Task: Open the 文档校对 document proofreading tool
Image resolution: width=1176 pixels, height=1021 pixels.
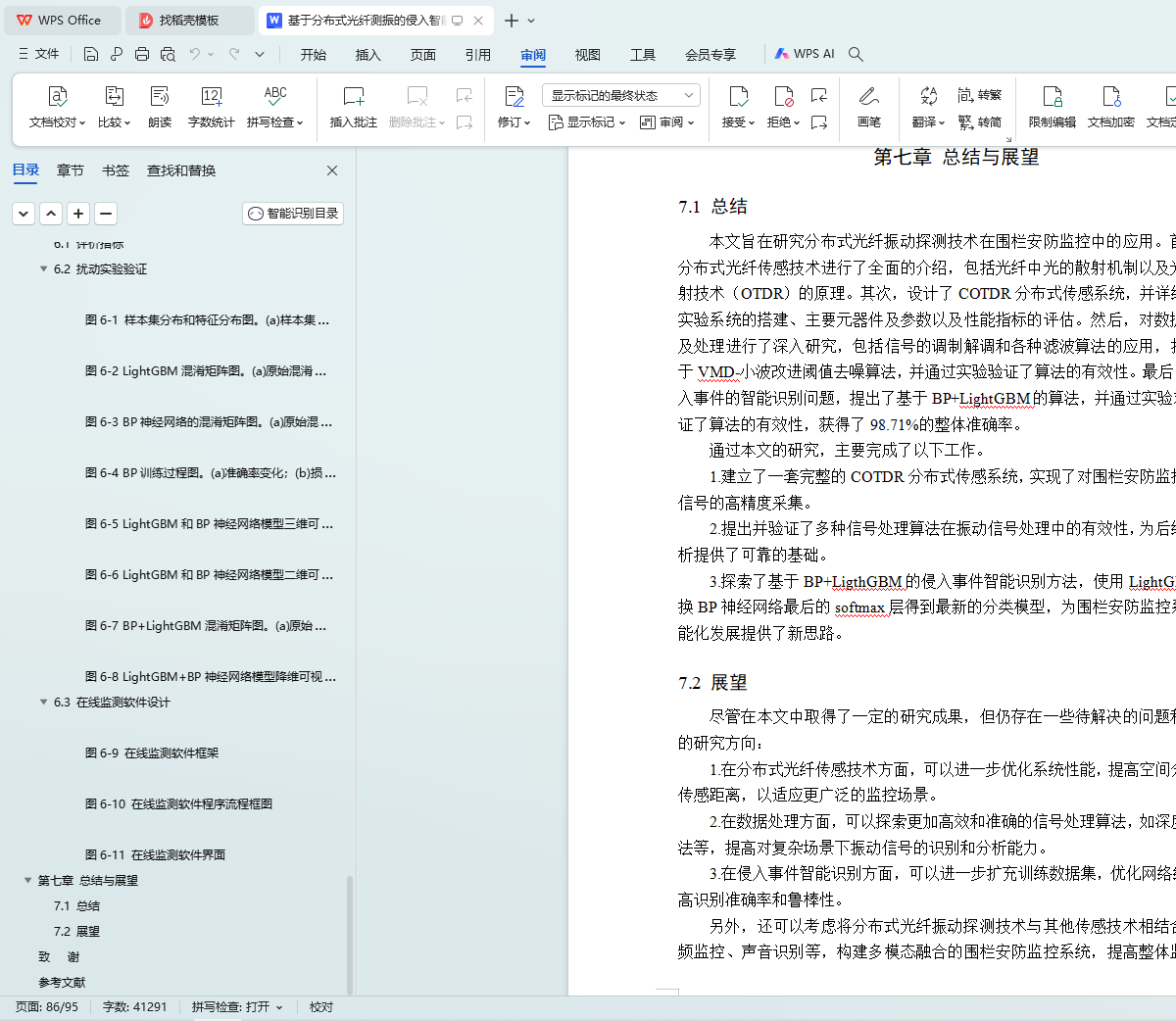Action: coord(58,108)
